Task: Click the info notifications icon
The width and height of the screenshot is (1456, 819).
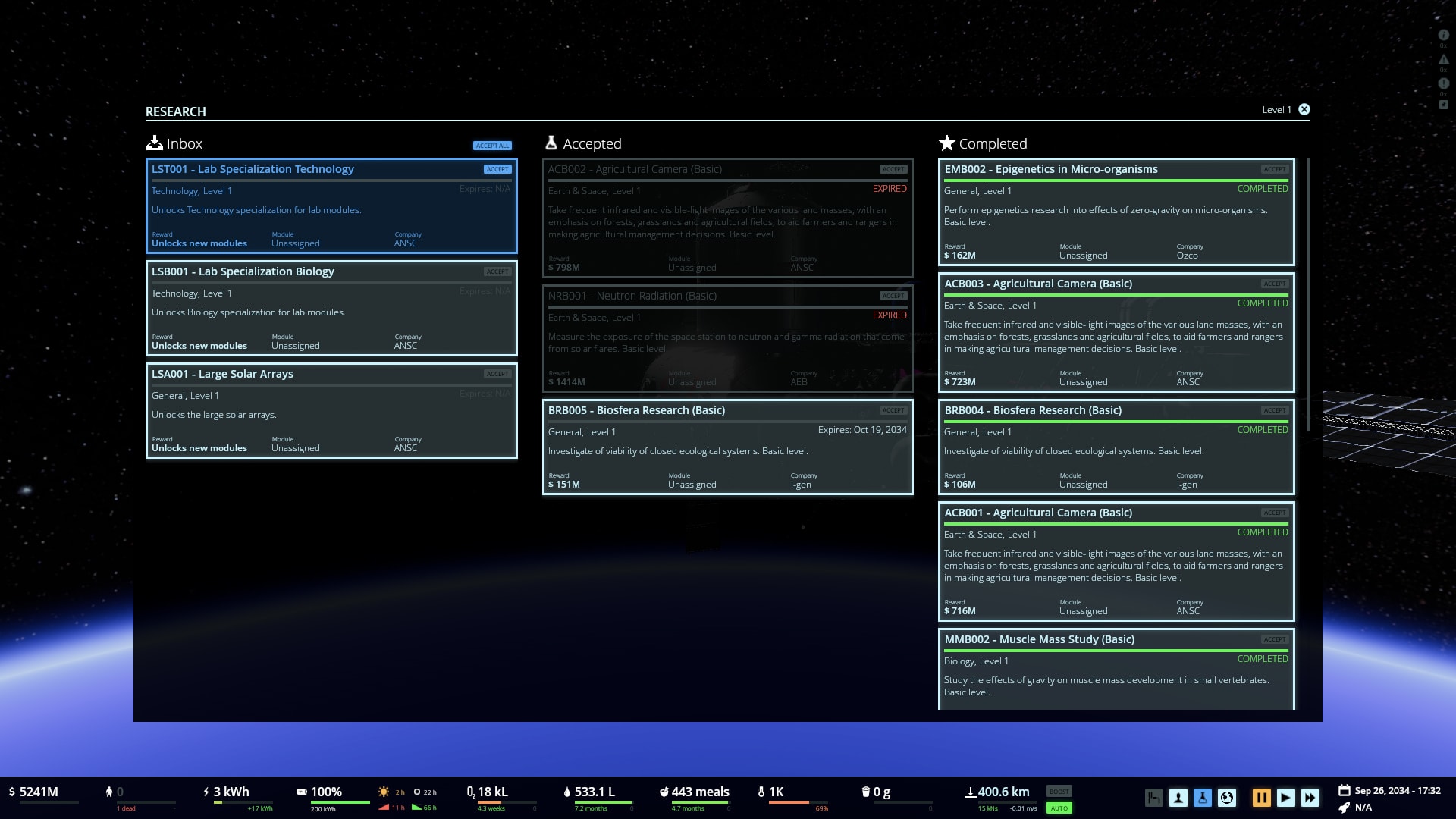Action: 1444,35
